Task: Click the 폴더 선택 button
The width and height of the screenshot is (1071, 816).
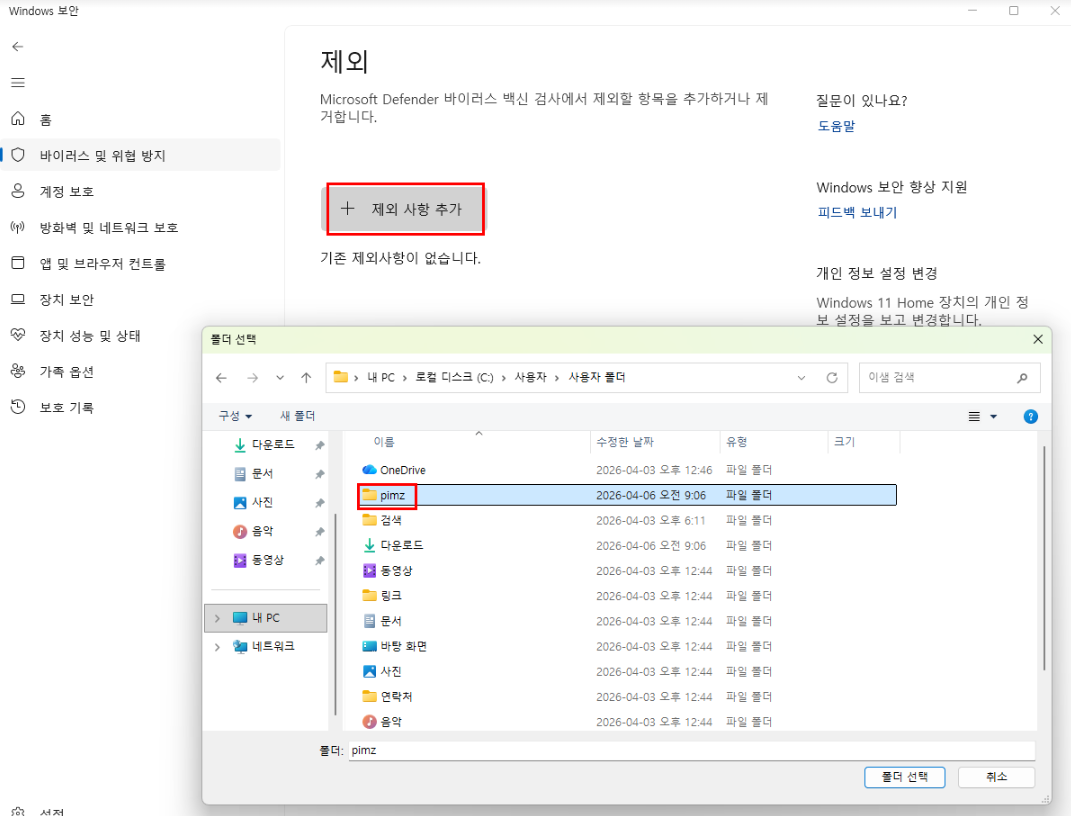Action: [x=904, y=777]
